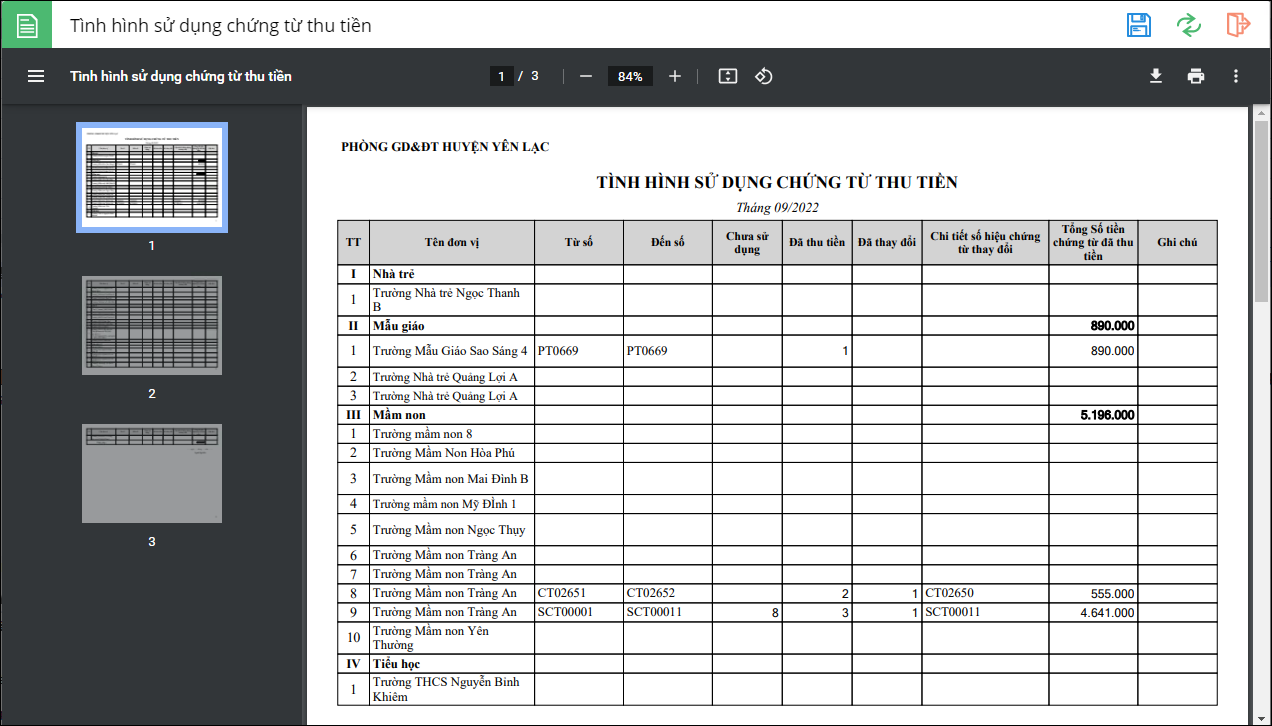Click 'Trường Mầm non Yên Thường' cell
This screenshot has height=726, width=1272.
point(451,638)
